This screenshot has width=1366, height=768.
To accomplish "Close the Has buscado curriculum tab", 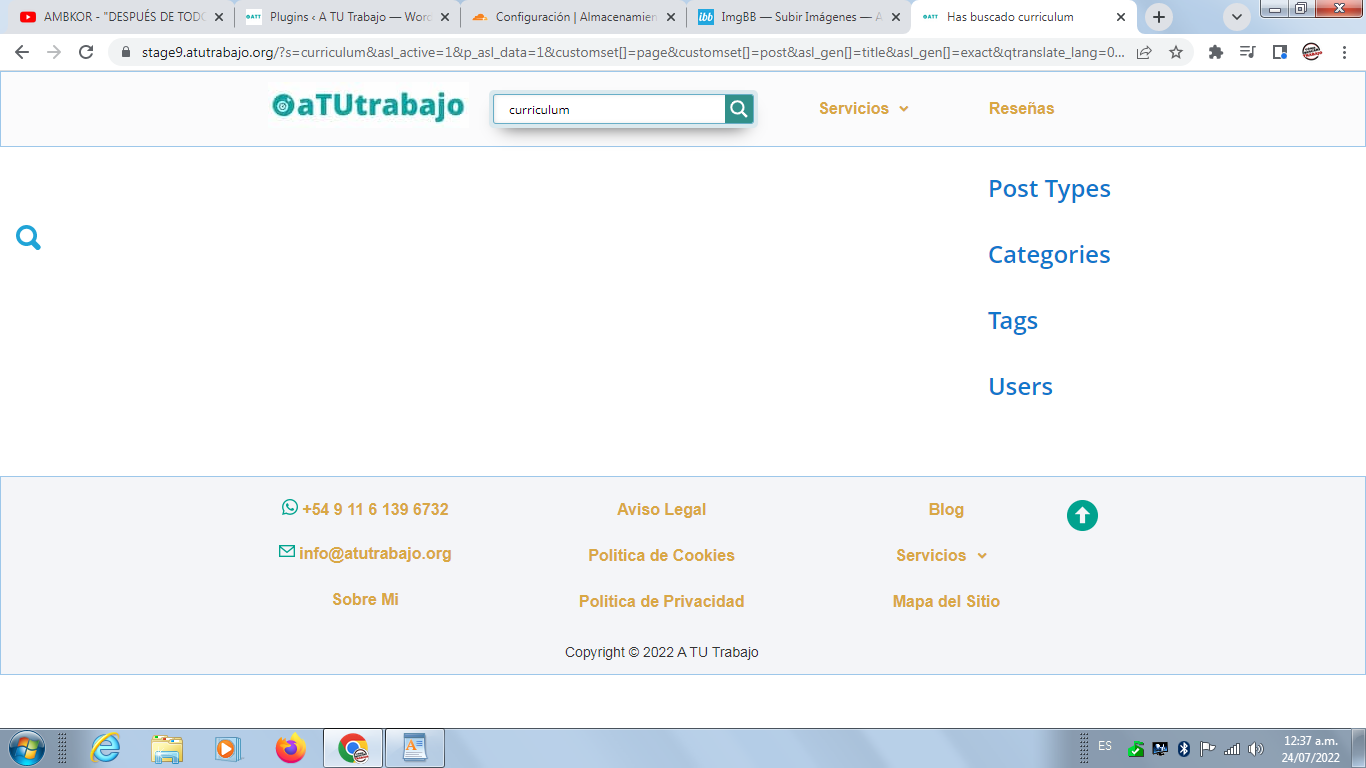I will coord(1121,17).
